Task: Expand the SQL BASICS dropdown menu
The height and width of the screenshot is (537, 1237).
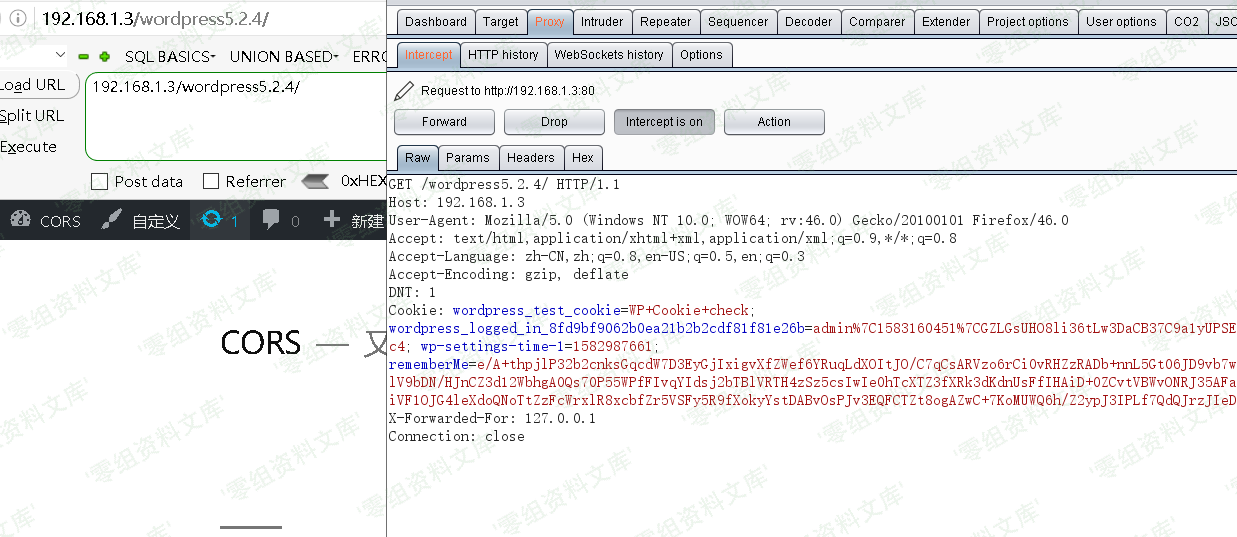Action: 169,57
